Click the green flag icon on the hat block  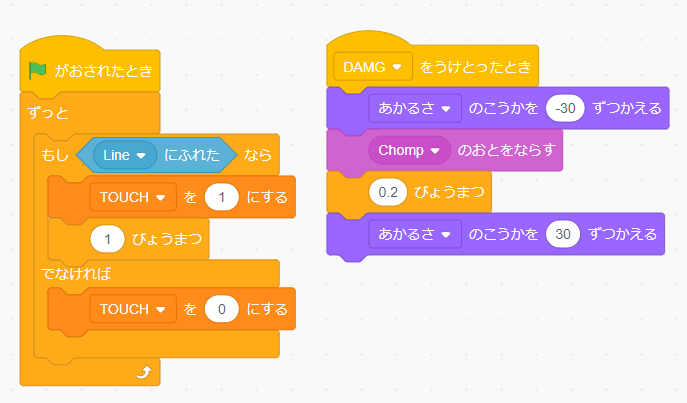coord(37,71)
